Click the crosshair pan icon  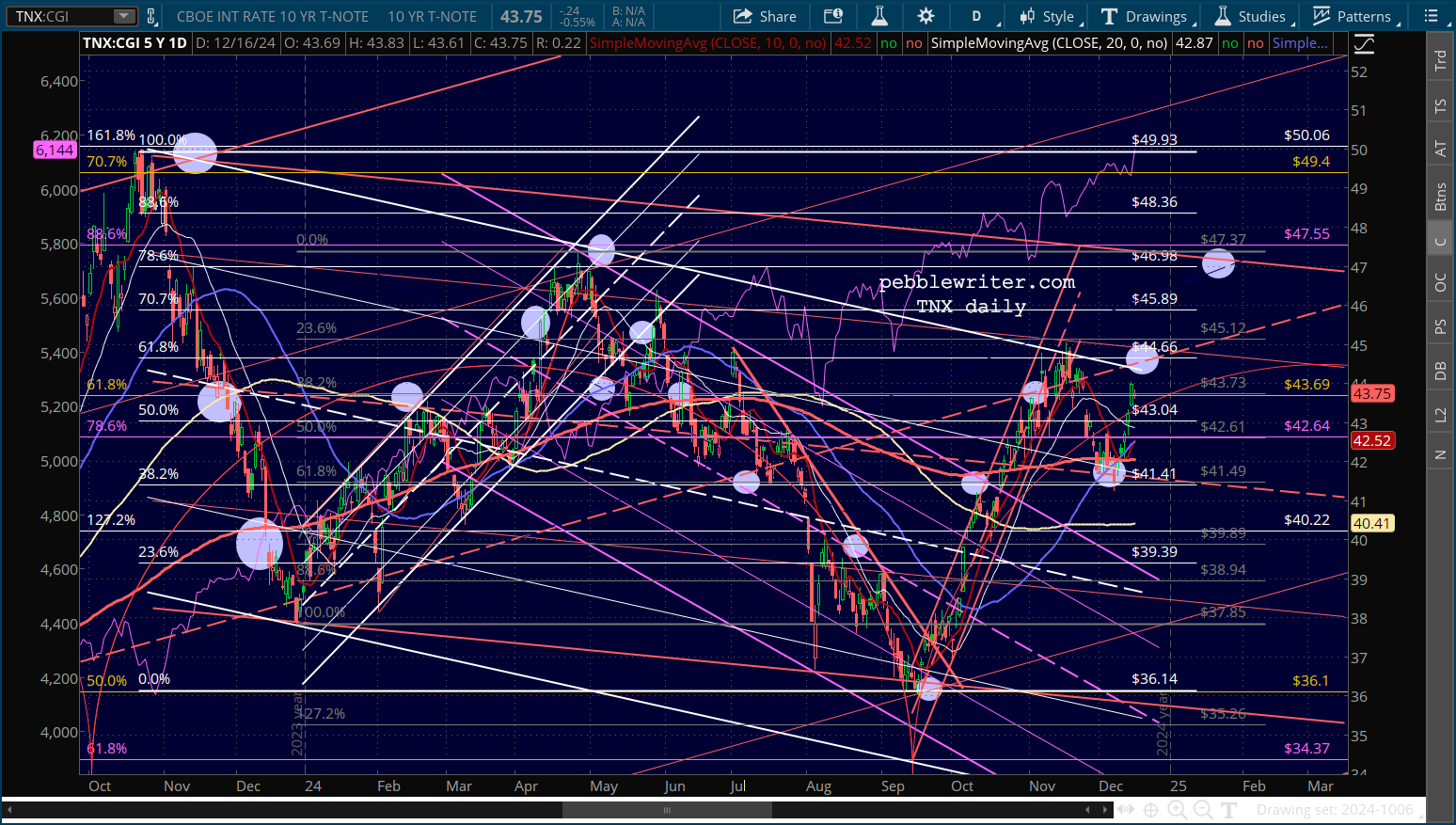point(1152,810)
